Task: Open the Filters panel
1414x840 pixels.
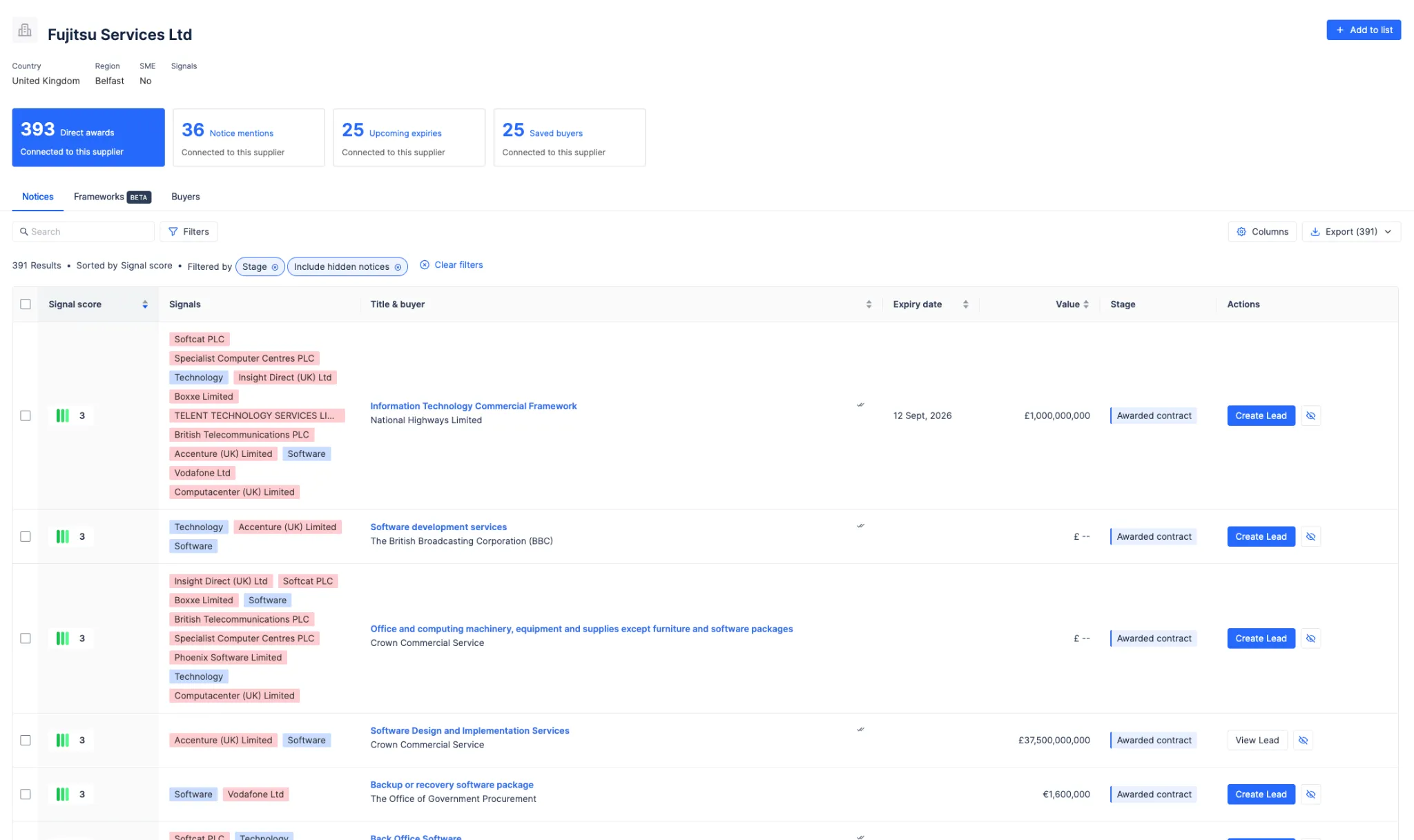Action: [x=188, y=232]
